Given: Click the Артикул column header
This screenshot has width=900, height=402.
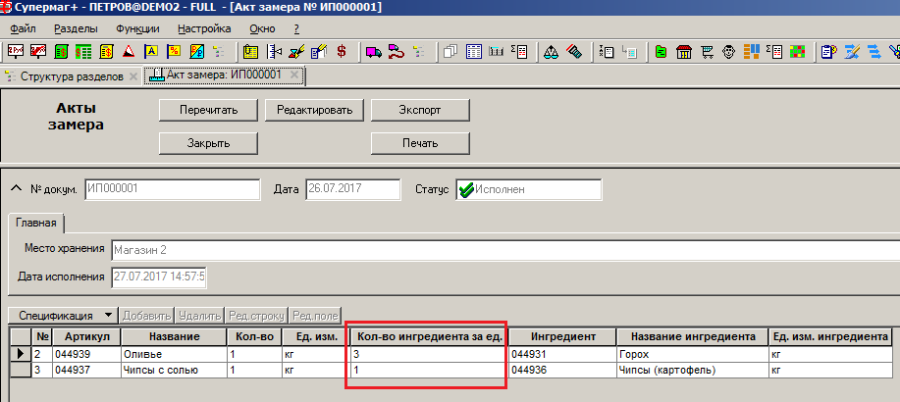Looking at the screenshot, I should [x=87, y=336].
